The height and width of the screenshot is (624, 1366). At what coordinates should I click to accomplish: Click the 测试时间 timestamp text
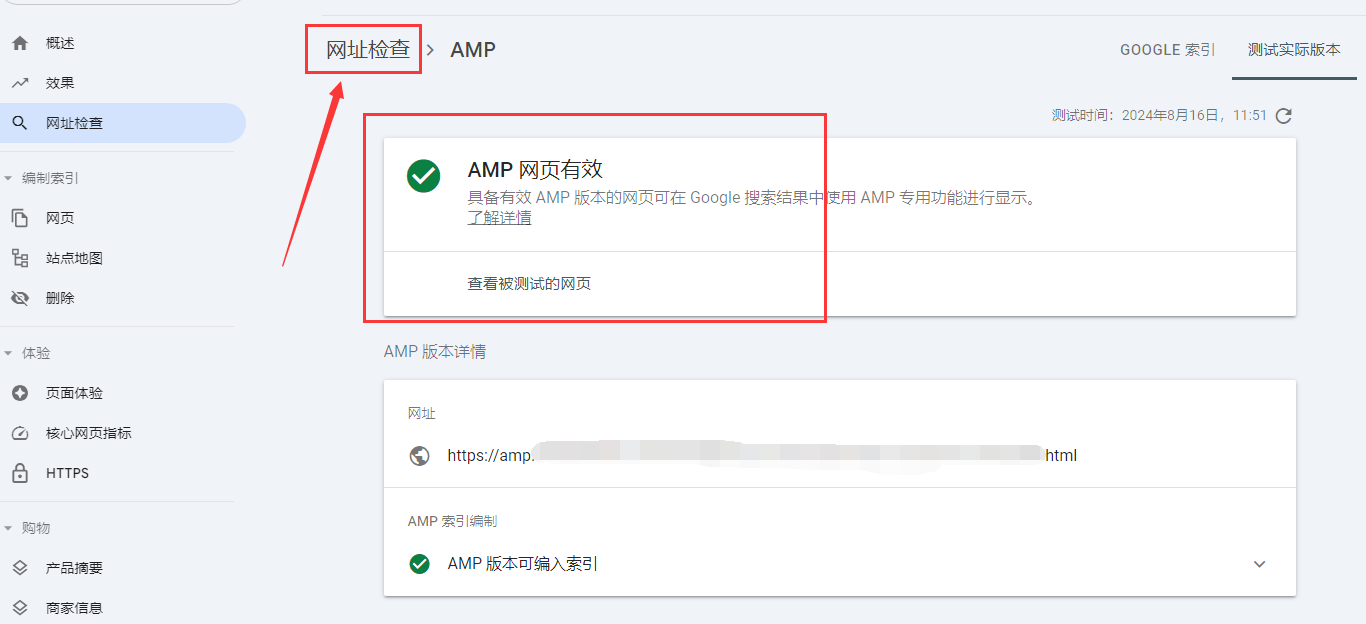(1159, 116)
